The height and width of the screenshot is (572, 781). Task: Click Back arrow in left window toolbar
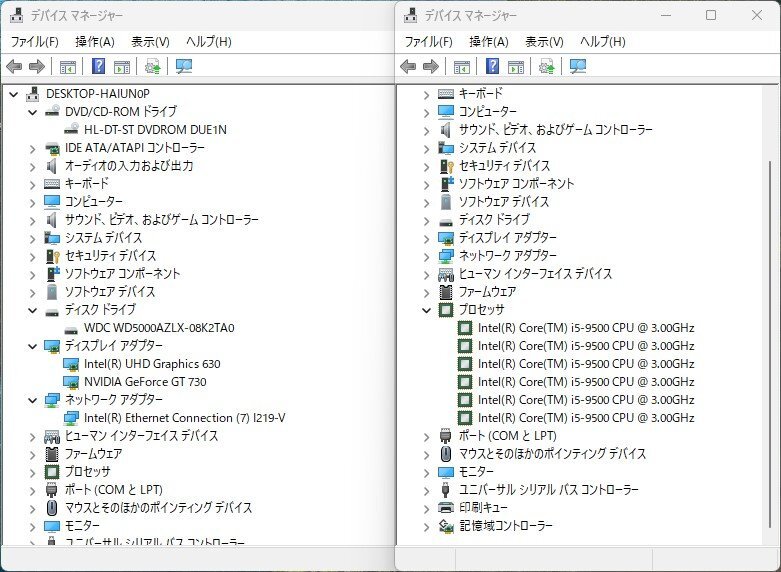[x=14, y=66]
